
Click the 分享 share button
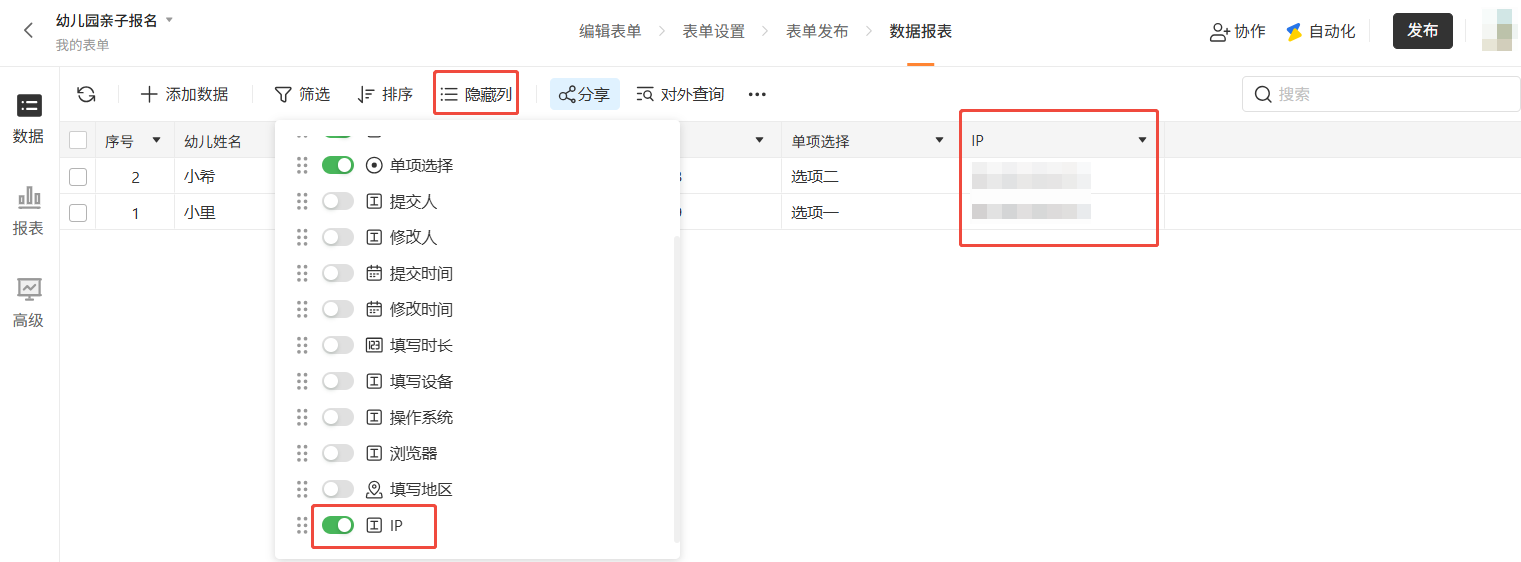pyautogui.click(x=584, y=94)
